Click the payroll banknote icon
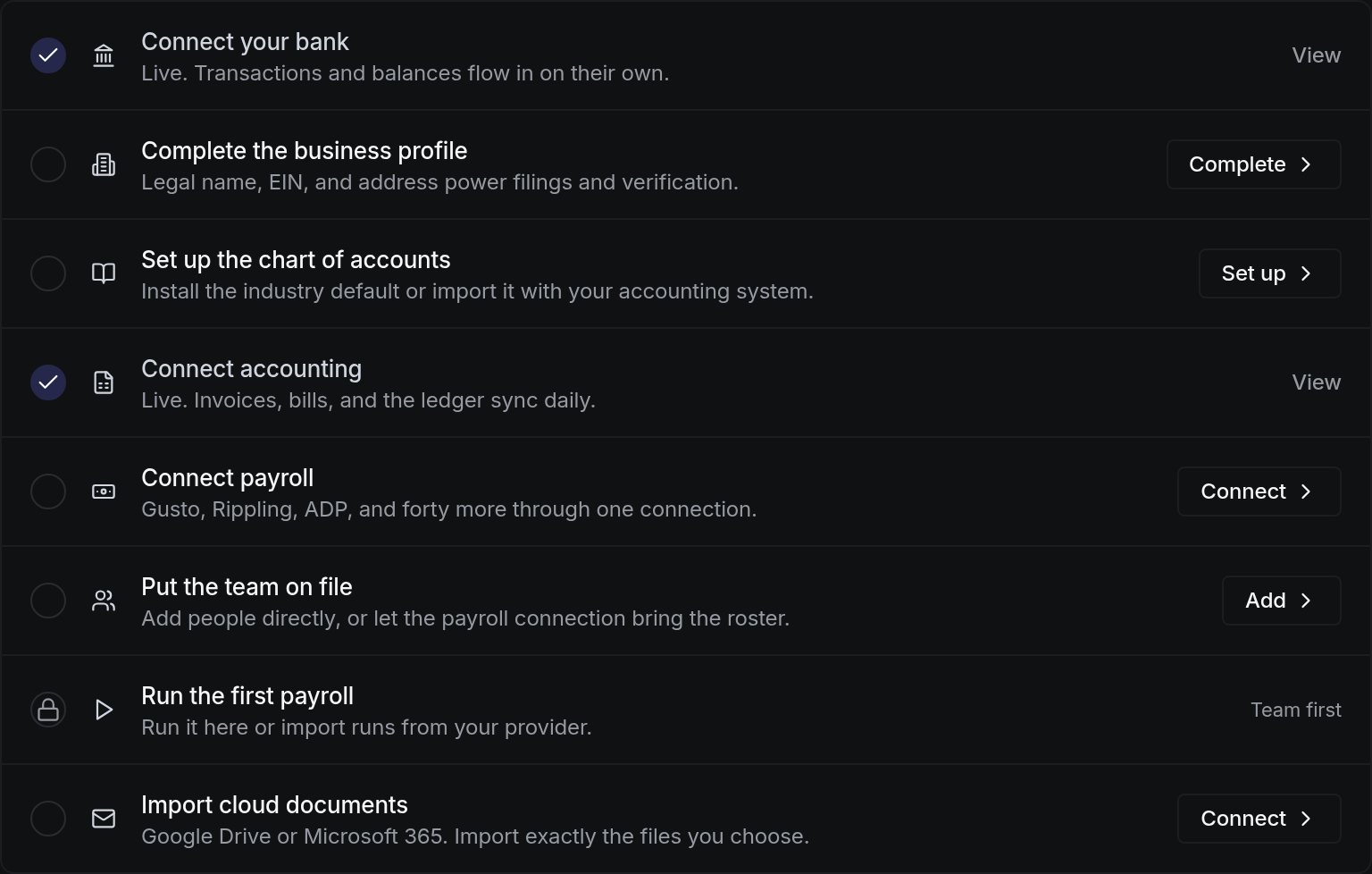This screenshot has width=1372, height=874. click(104, 492)
